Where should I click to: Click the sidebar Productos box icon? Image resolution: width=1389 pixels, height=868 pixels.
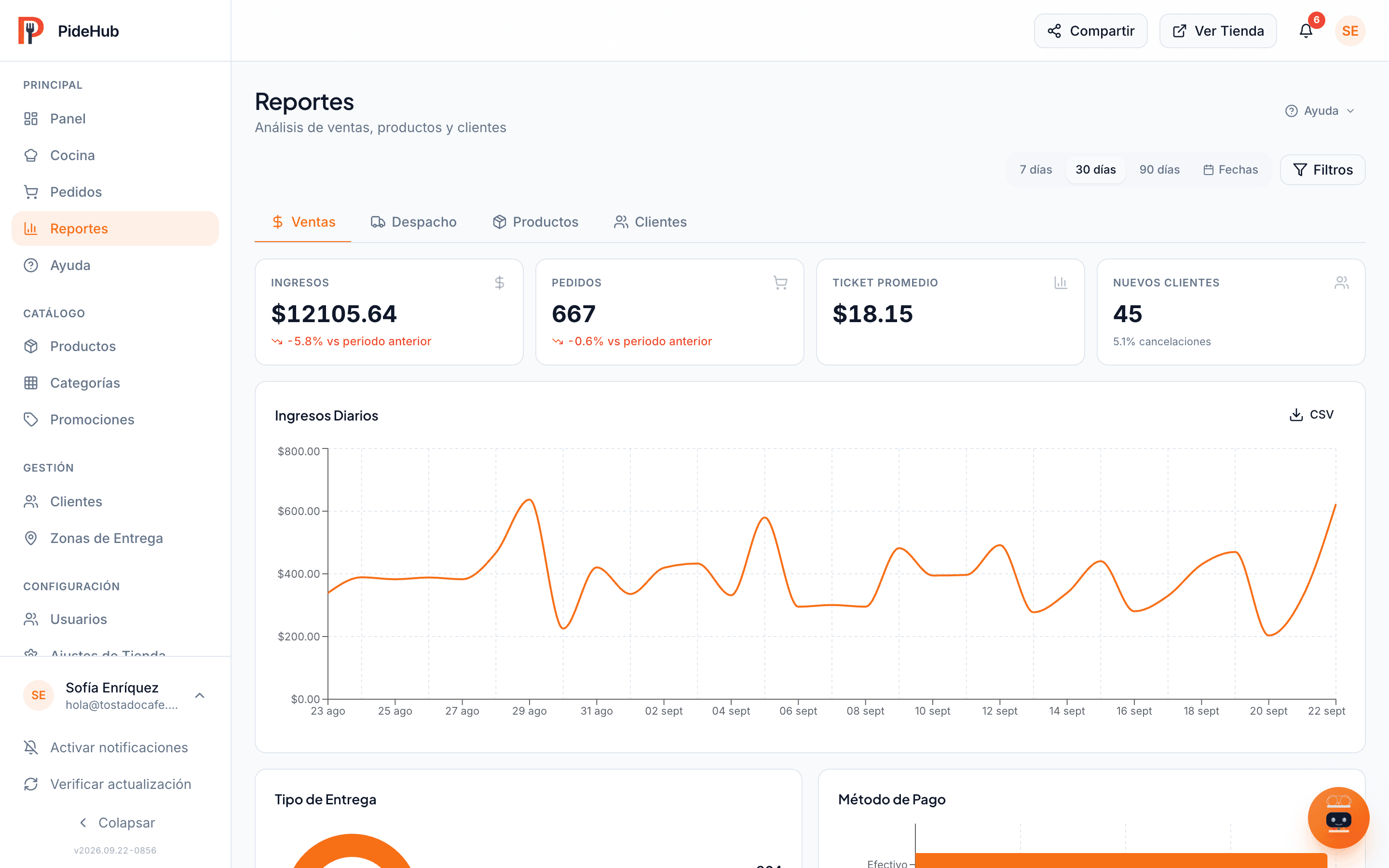coord(31,347)
